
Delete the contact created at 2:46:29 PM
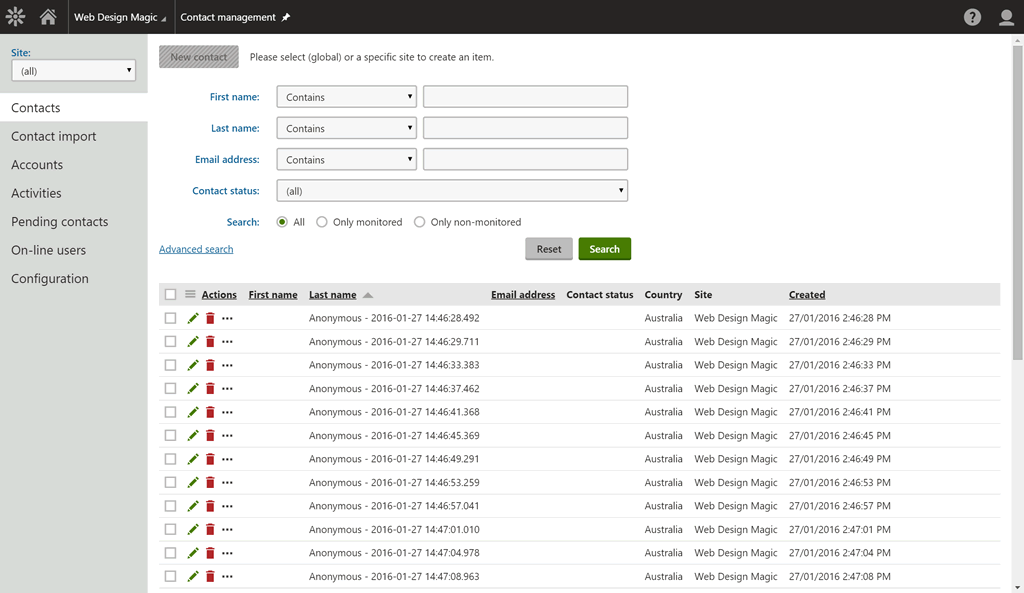pos(210,342)
